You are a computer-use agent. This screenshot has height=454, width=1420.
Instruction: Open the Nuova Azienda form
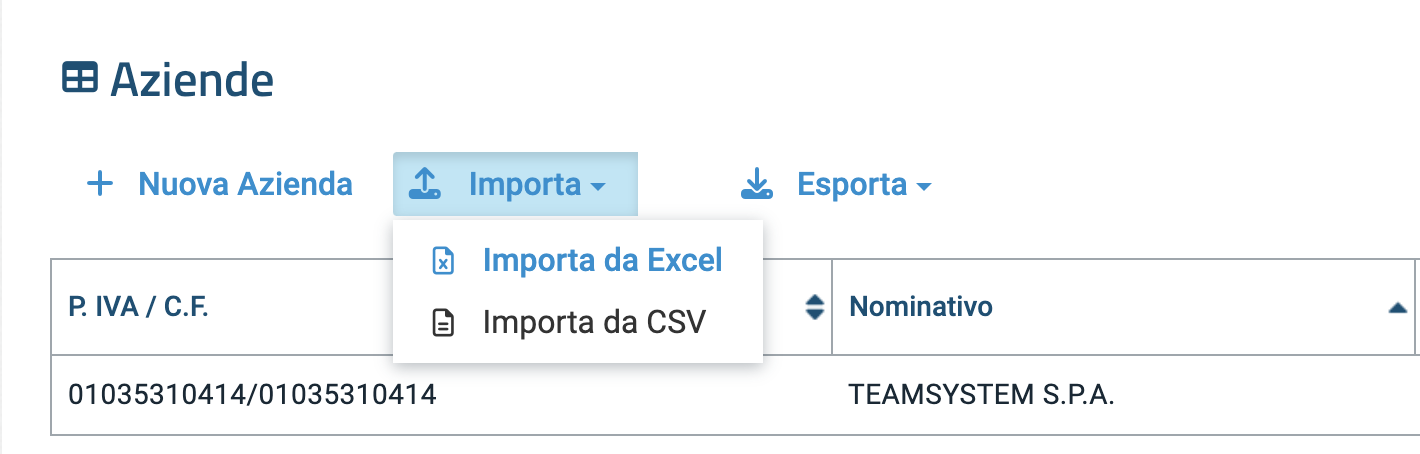pyautogui.click(x=245, y=184)
